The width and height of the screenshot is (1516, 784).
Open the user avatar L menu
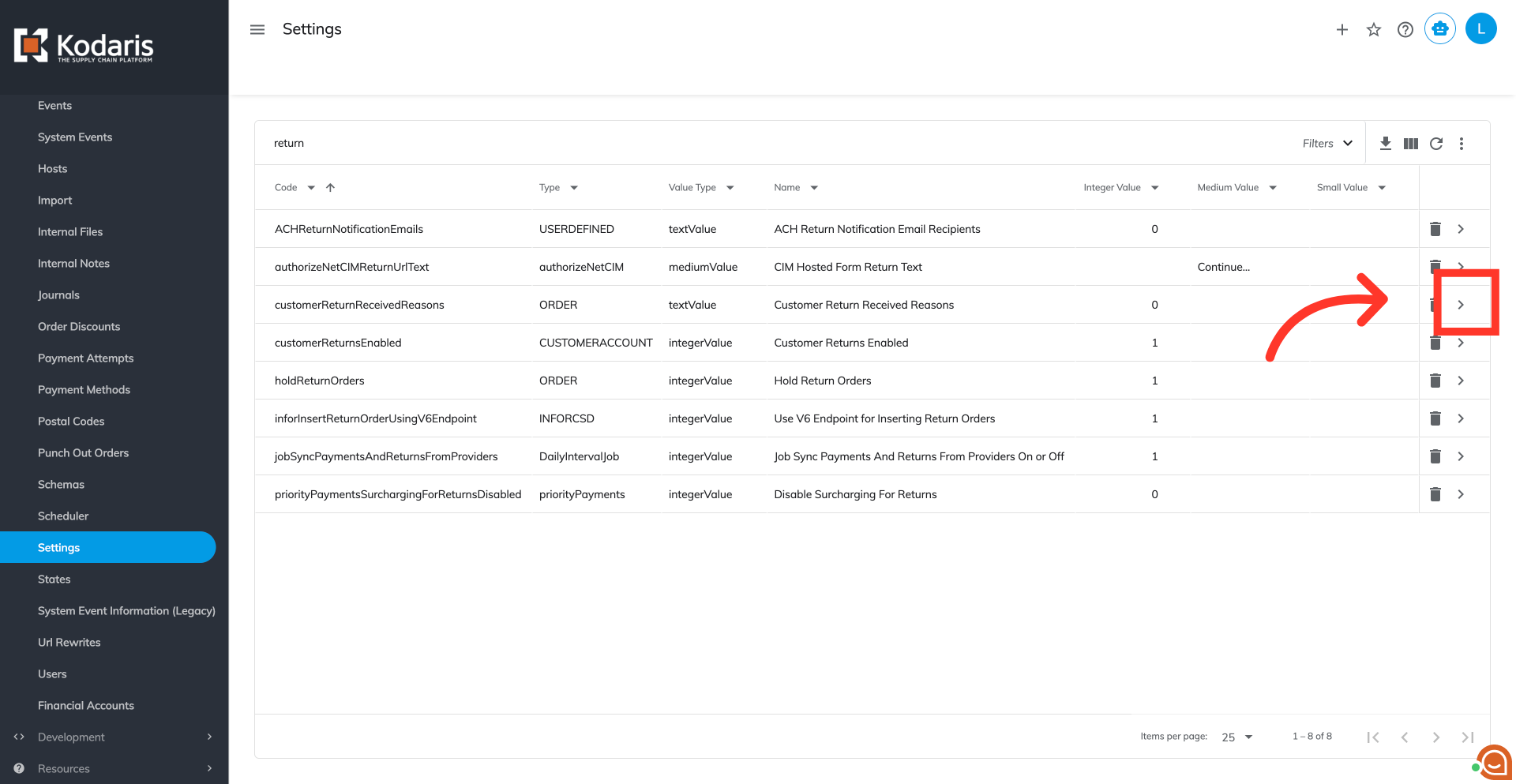point(1481,29)
